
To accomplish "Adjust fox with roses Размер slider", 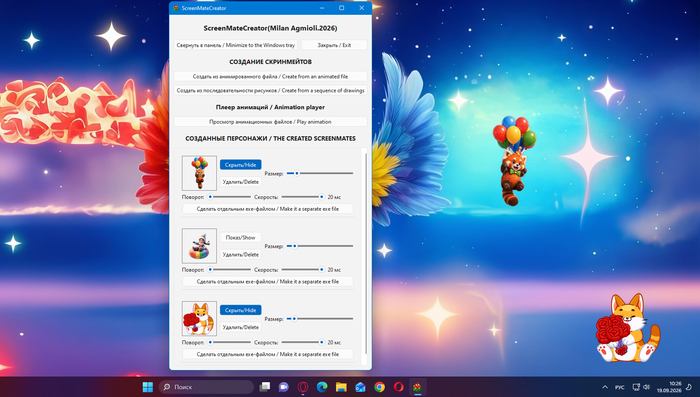I will tap(320, 318).
